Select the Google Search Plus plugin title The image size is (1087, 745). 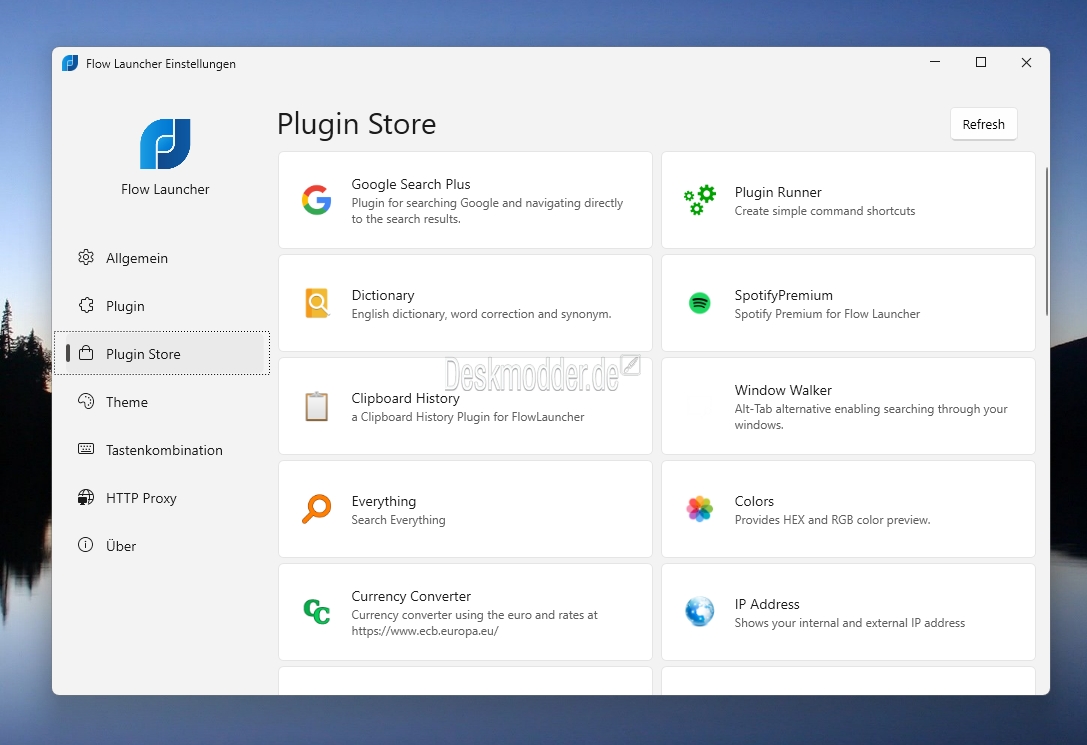point(410,184)
